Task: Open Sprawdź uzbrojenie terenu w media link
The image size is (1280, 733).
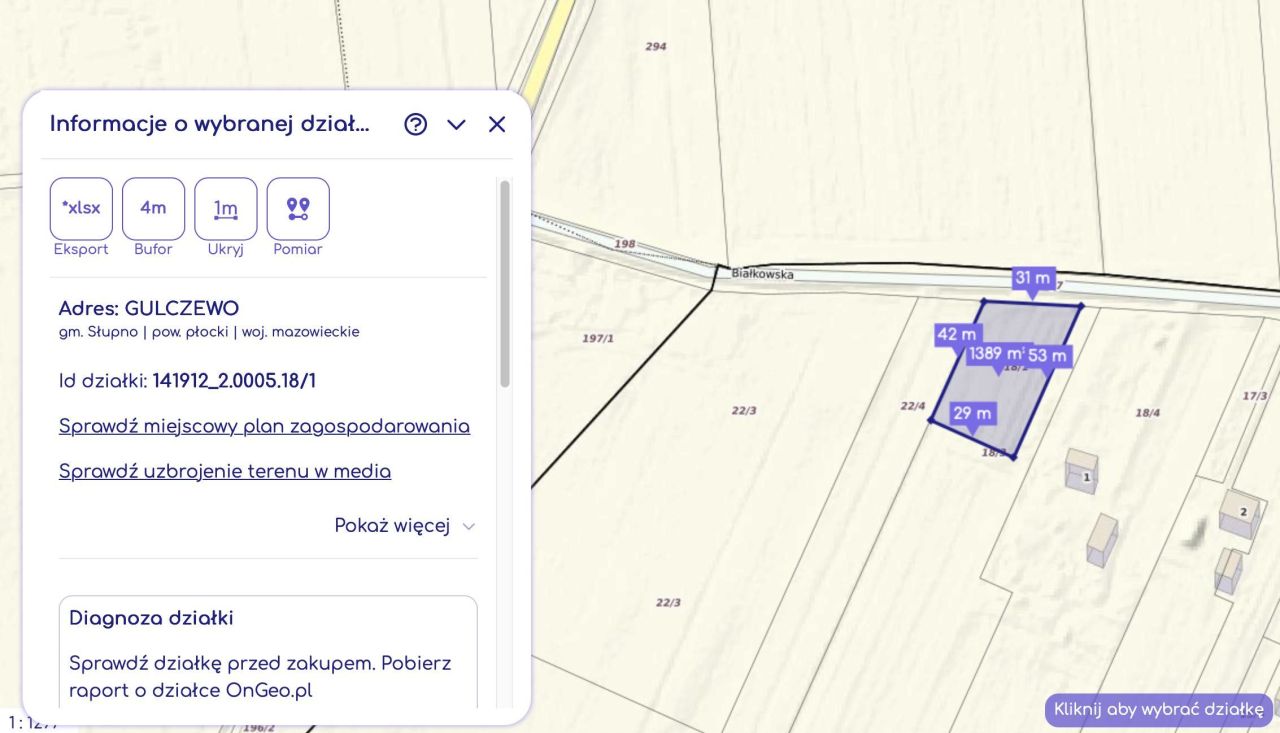Action: click(x=225, y=471)
